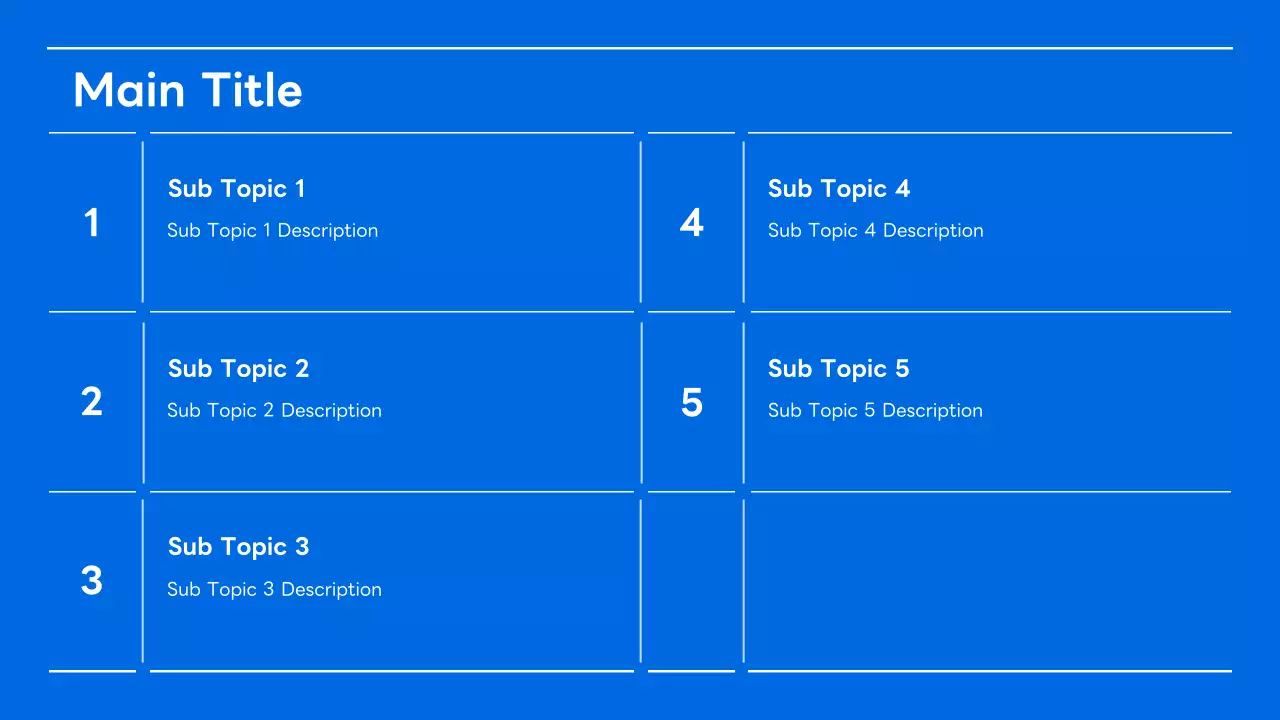This screenshot has height=720, width=1280.
Task: Select the Sub Topic 4 Description text
Action: (875, 231)
